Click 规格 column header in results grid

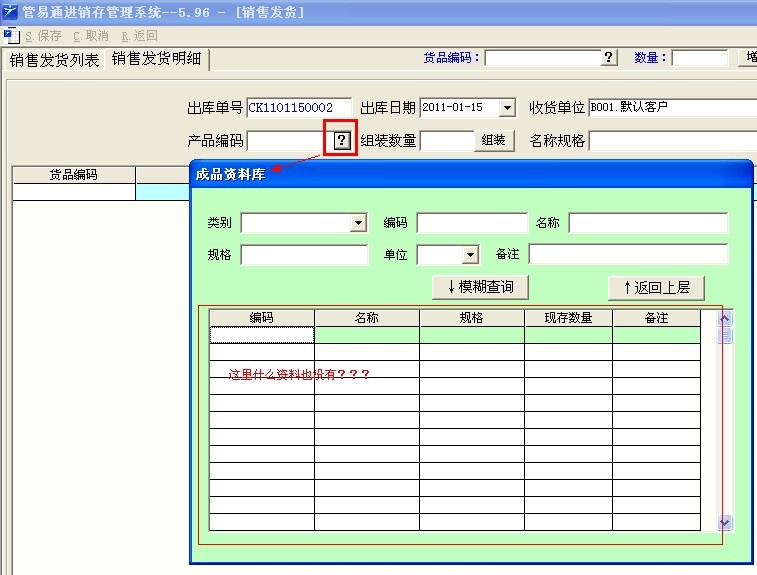[x=472, y=318]
